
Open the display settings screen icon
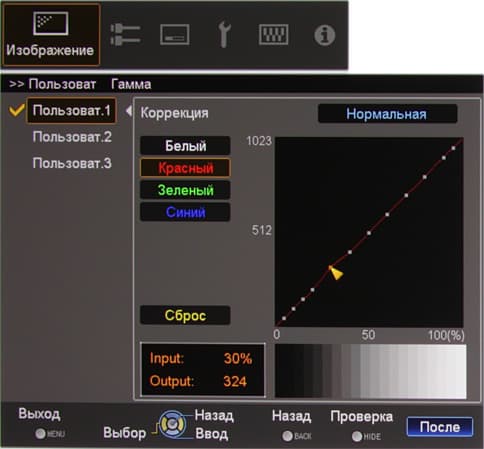point(175,34)
